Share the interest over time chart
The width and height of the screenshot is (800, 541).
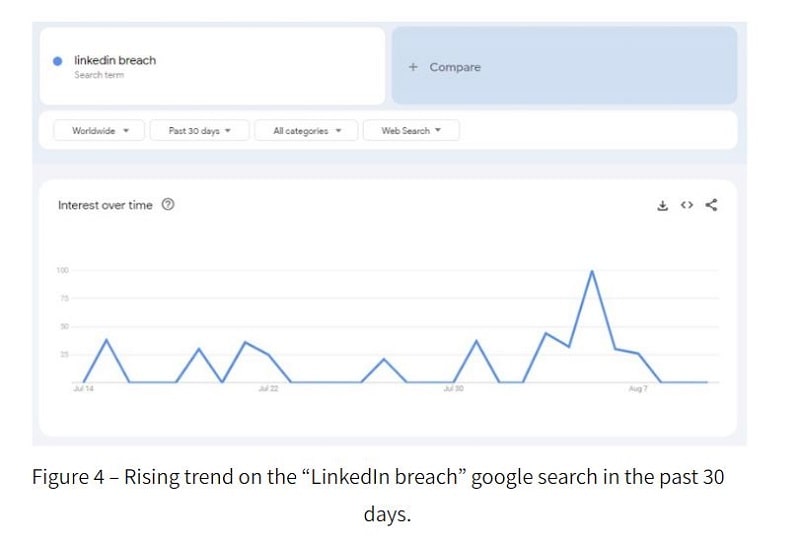point(711,205)
